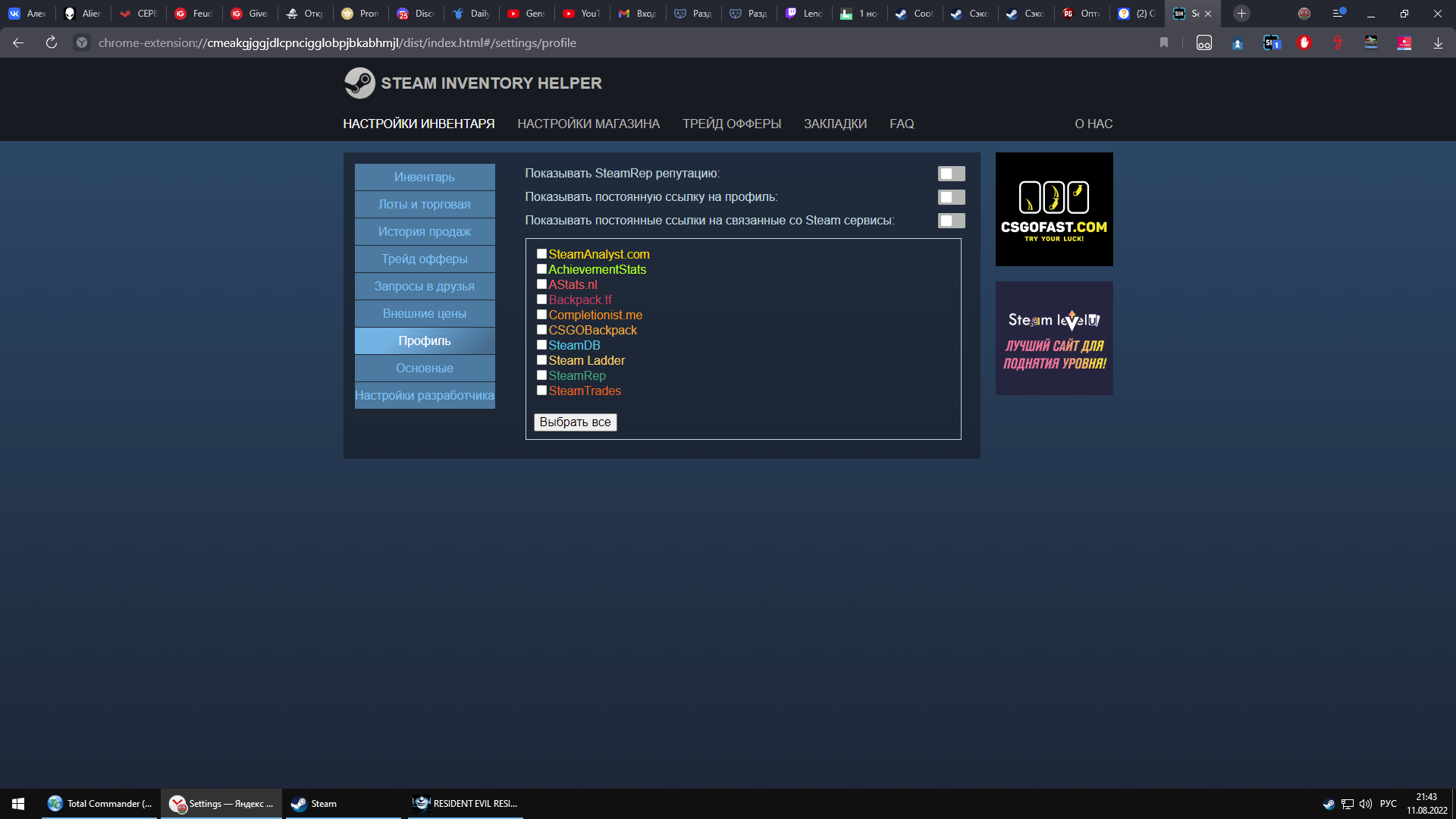Open a new browser tab with plus icon
The image size is (1456, 819).
[x=1241, y=14]
